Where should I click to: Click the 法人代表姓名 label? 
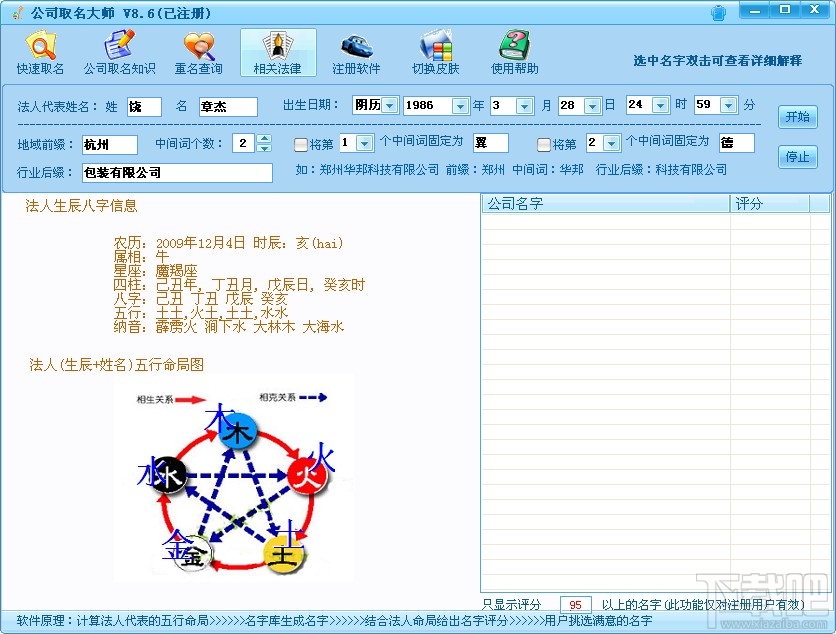point(57,107)
